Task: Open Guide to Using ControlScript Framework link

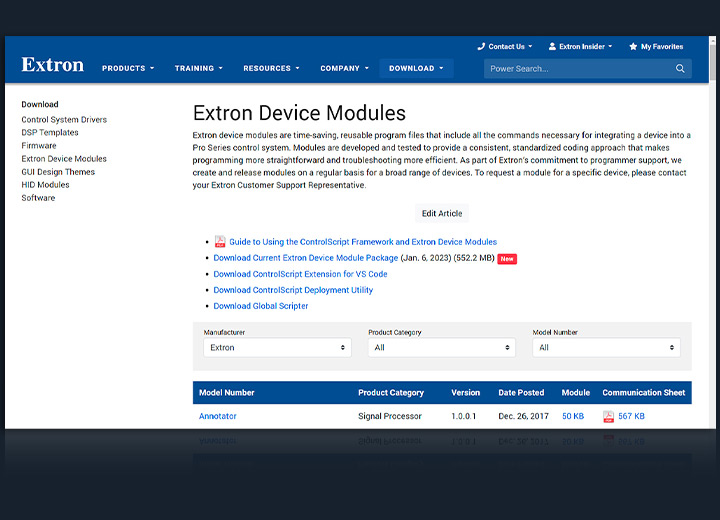Action: tap(363, 242)
